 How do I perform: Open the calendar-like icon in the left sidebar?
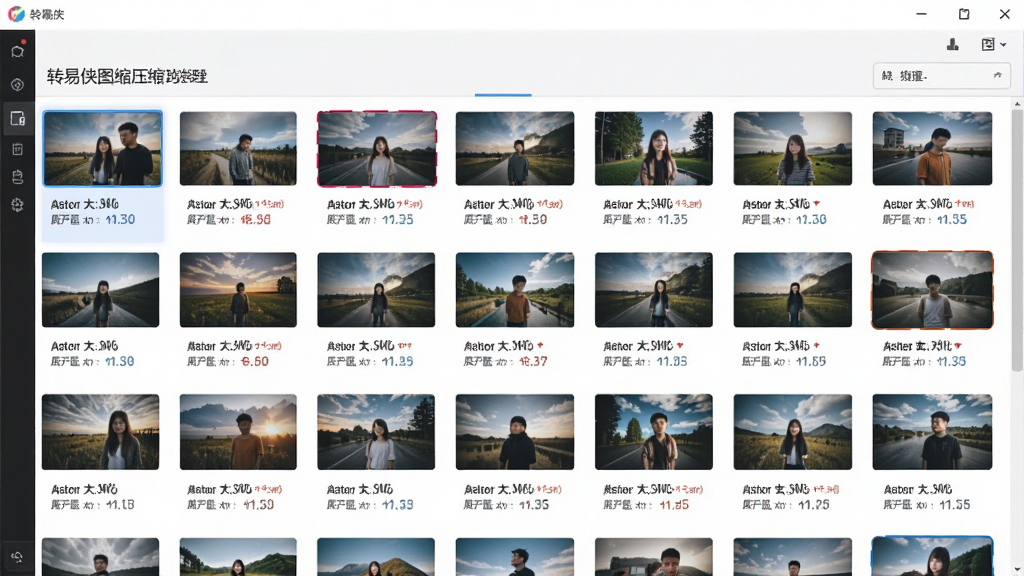coord(18,150)
